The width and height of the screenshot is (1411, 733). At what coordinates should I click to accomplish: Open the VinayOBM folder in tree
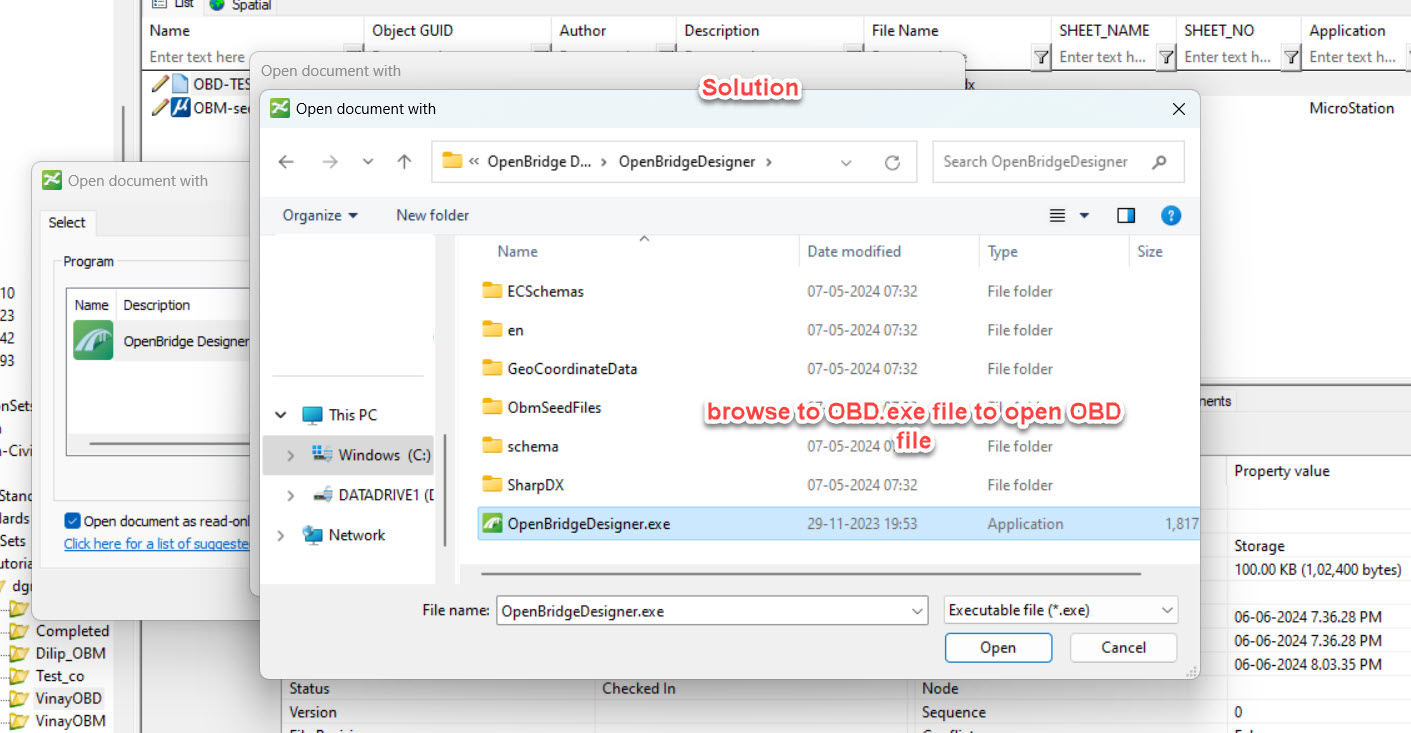tap(70, 721)
